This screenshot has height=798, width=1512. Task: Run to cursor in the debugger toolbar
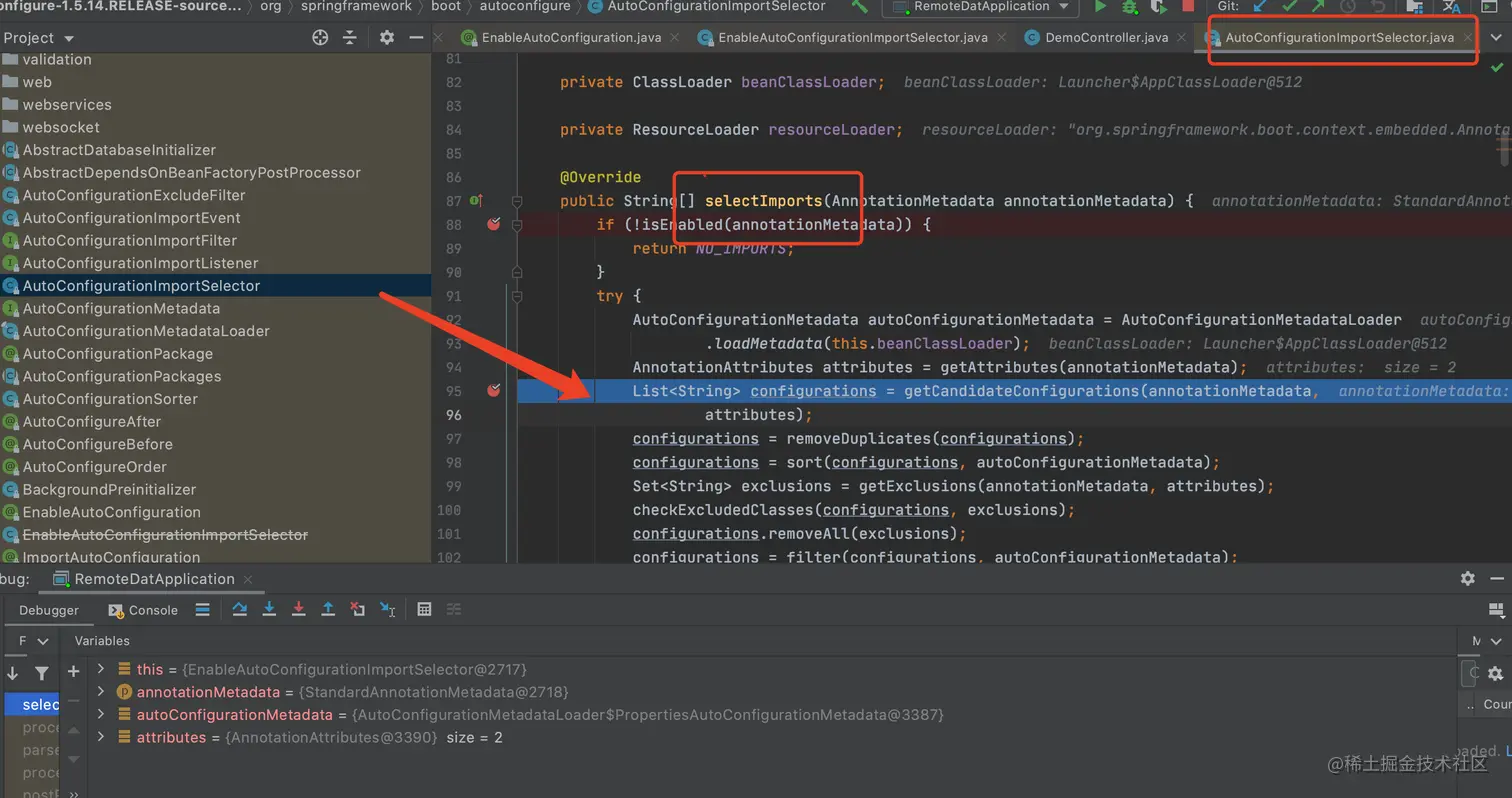[388, 609]
